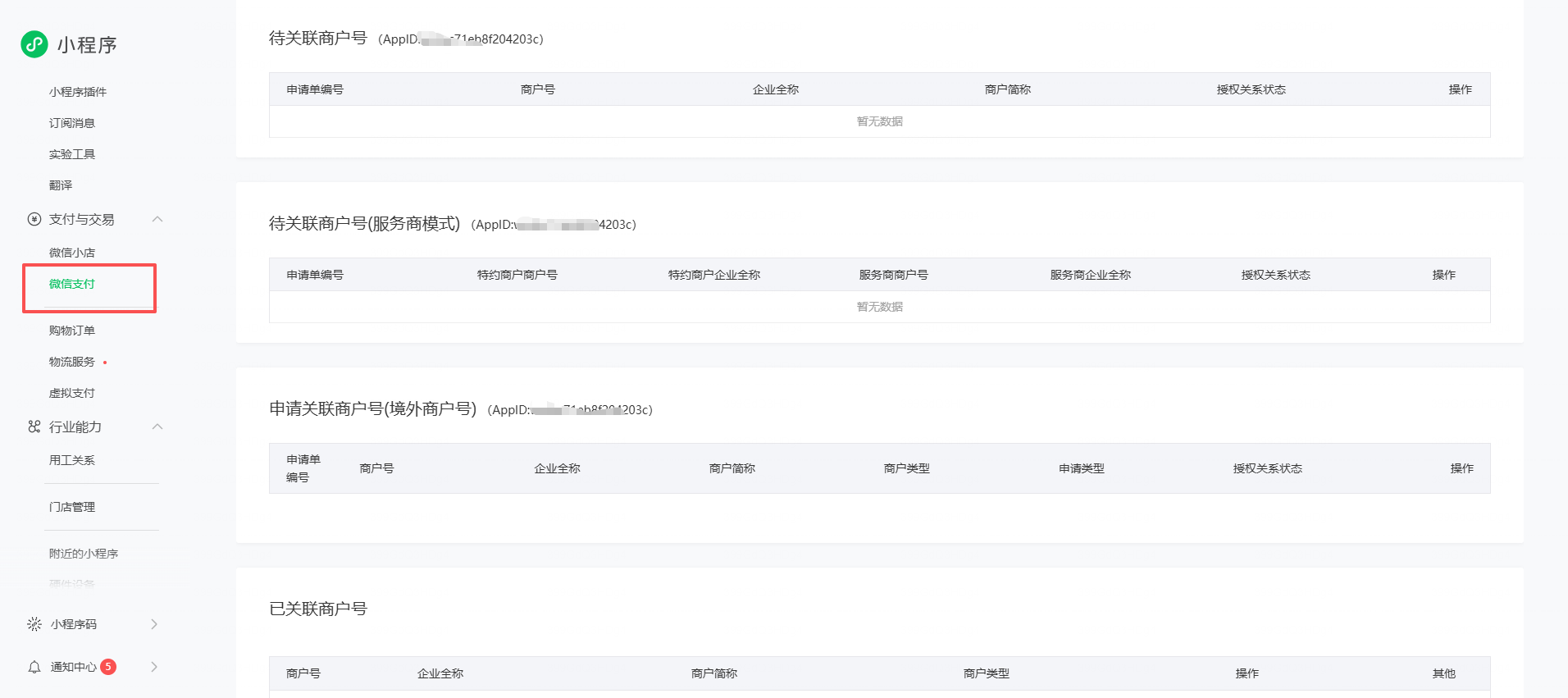The width and height of the screenshot is (1568, 698).
Task: Collapse the 支付与交易 section chevron
Action: 157,219
